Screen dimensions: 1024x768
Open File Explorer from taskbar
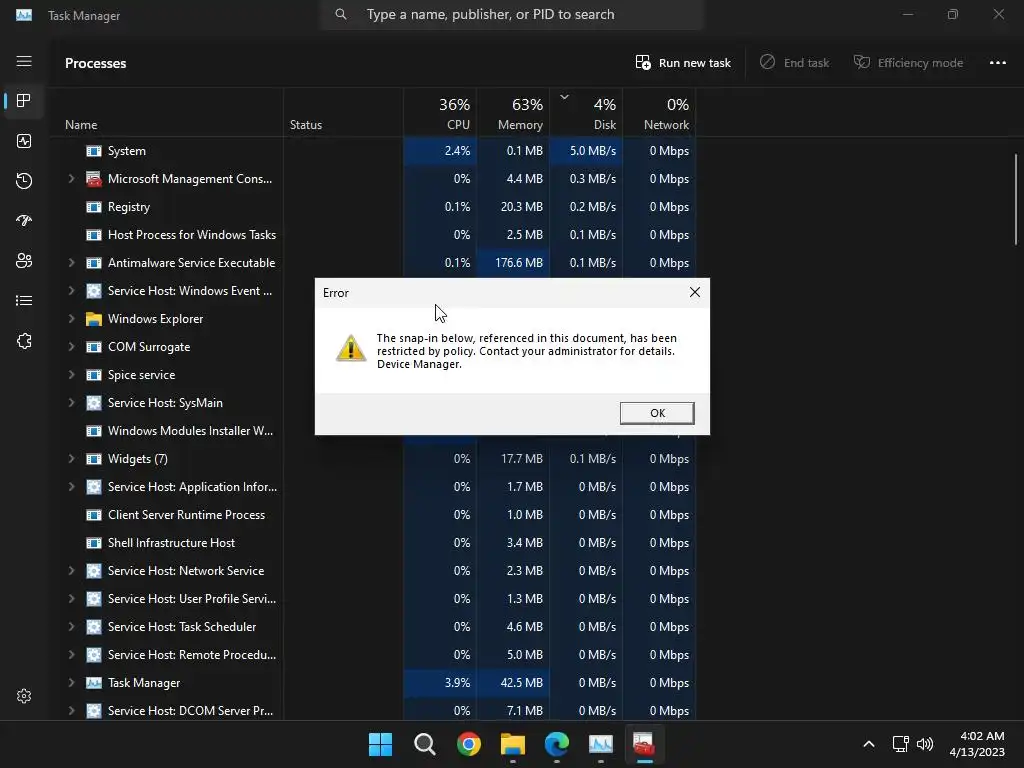click(x=513, y=744)
